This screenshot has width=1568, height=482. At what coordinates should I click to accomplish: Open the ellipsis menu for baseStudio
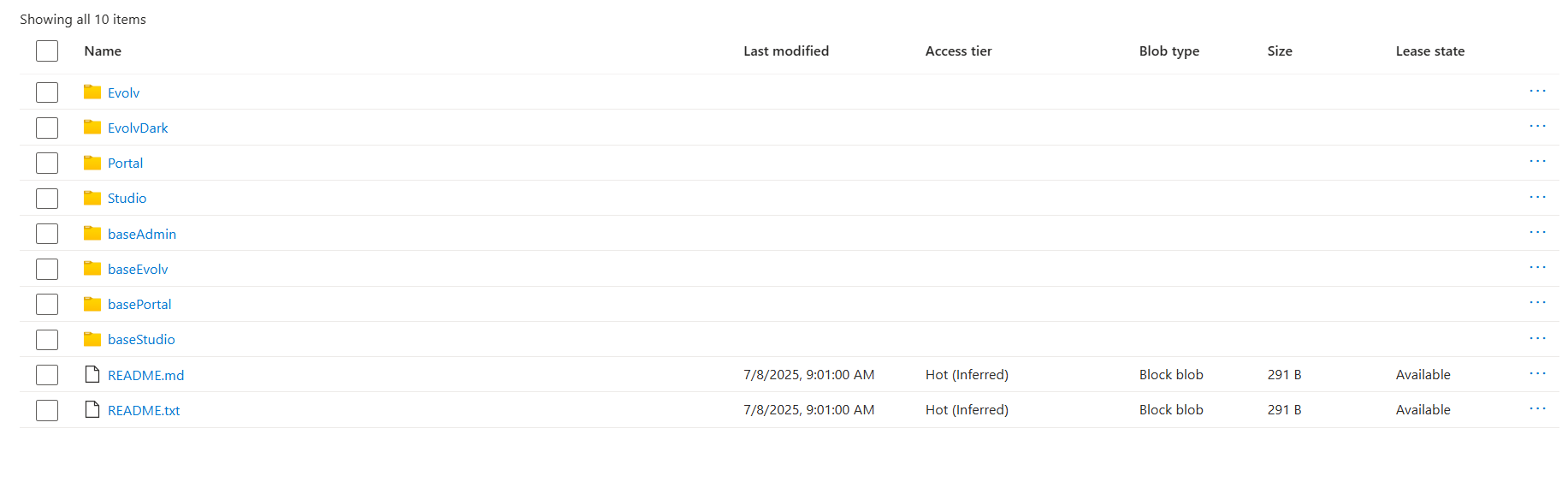click(x=1537, y=339)
